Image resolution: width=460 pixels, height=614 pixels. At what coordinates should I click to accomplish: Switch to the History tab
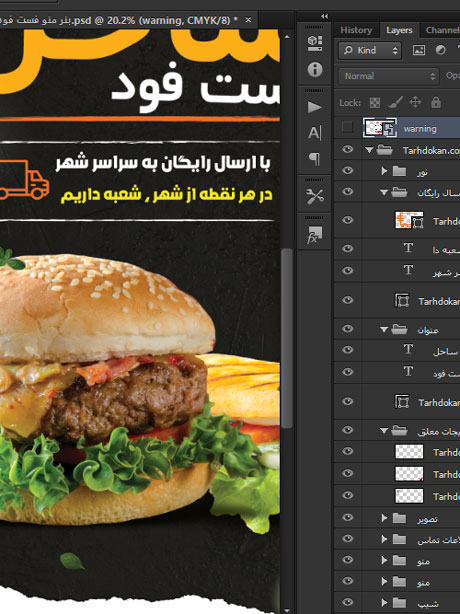(x=356, y=30)
